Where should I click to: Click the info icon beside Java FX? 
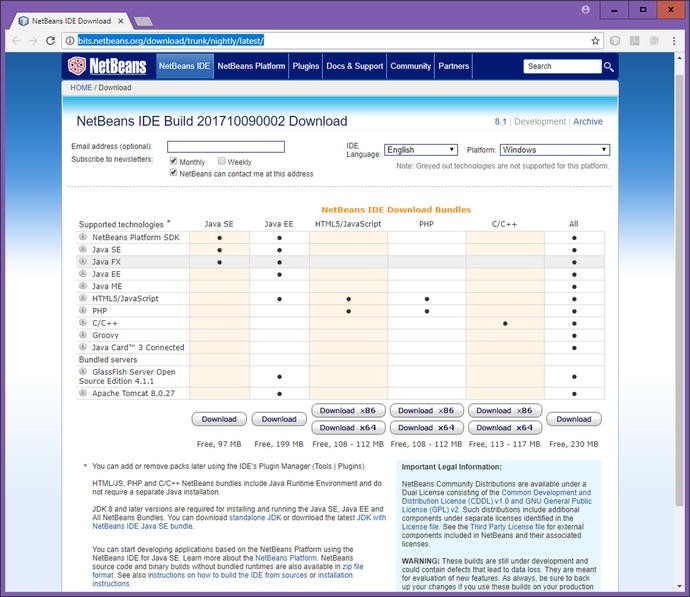pyautogui.click(x=83, y=261)
